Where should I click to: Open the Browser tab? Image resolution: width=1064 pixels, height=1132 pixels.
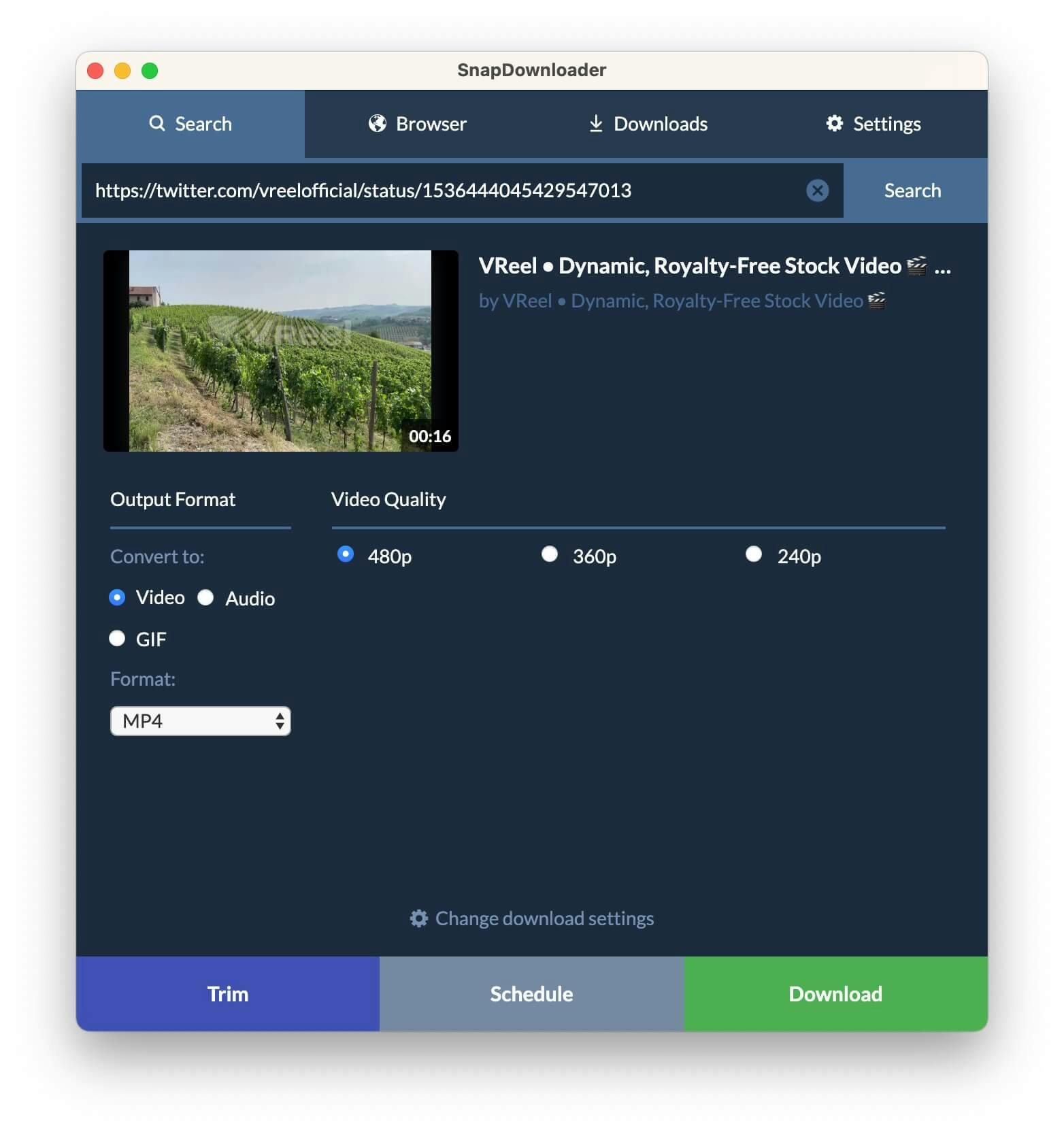pyautogui.click(x=418, y=124)
